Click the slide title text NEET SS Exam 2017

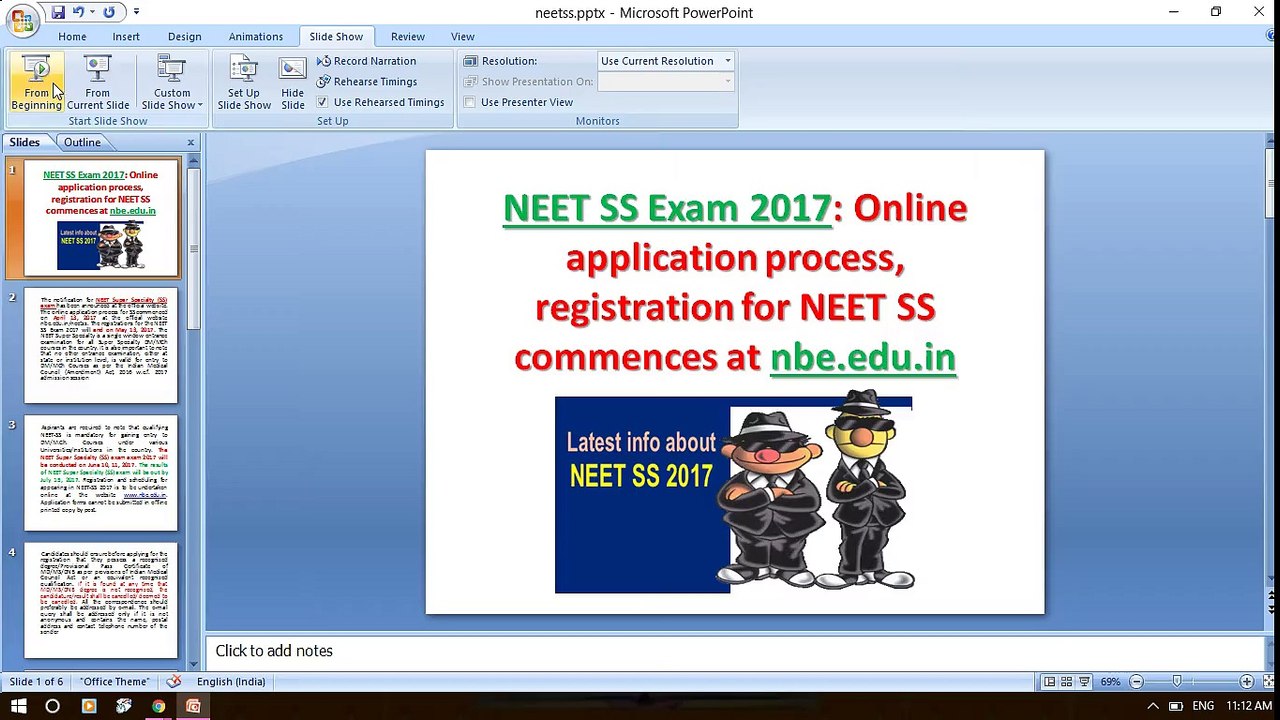[x=667, y=208]
